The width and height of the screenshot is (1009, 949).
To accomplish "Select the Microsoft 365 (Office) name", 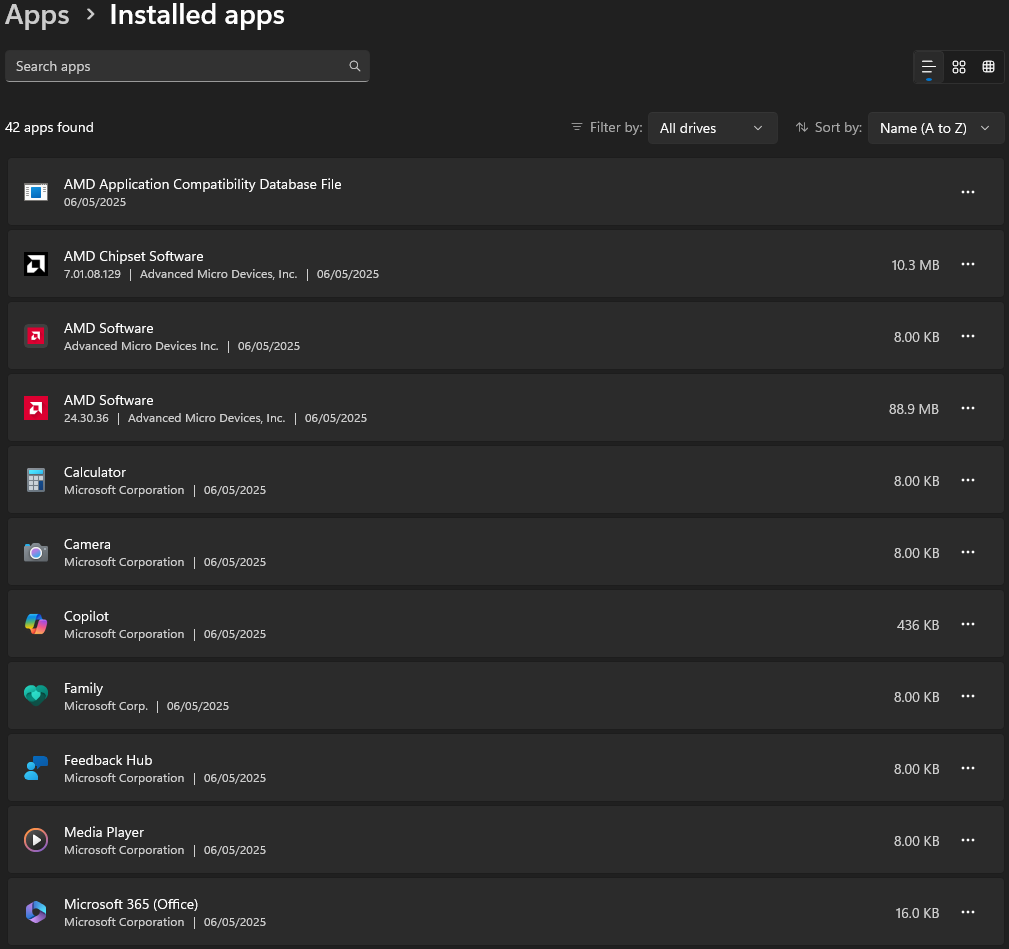I will [x=131, y=905].
